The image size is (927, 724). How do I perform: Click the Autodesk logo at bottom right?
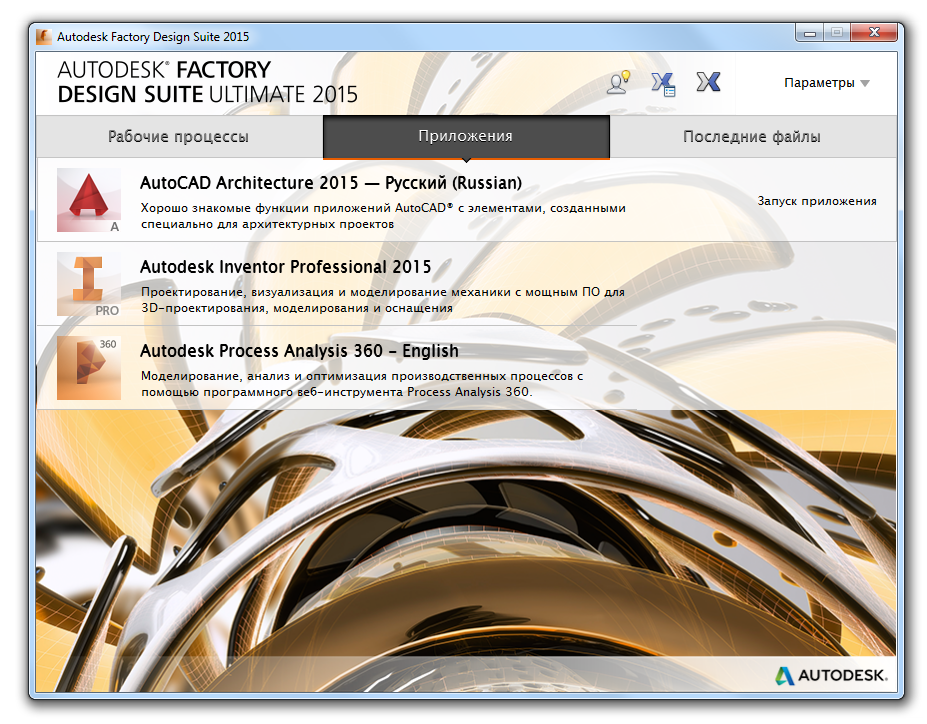pyautogui.click(x=831, y=676)
